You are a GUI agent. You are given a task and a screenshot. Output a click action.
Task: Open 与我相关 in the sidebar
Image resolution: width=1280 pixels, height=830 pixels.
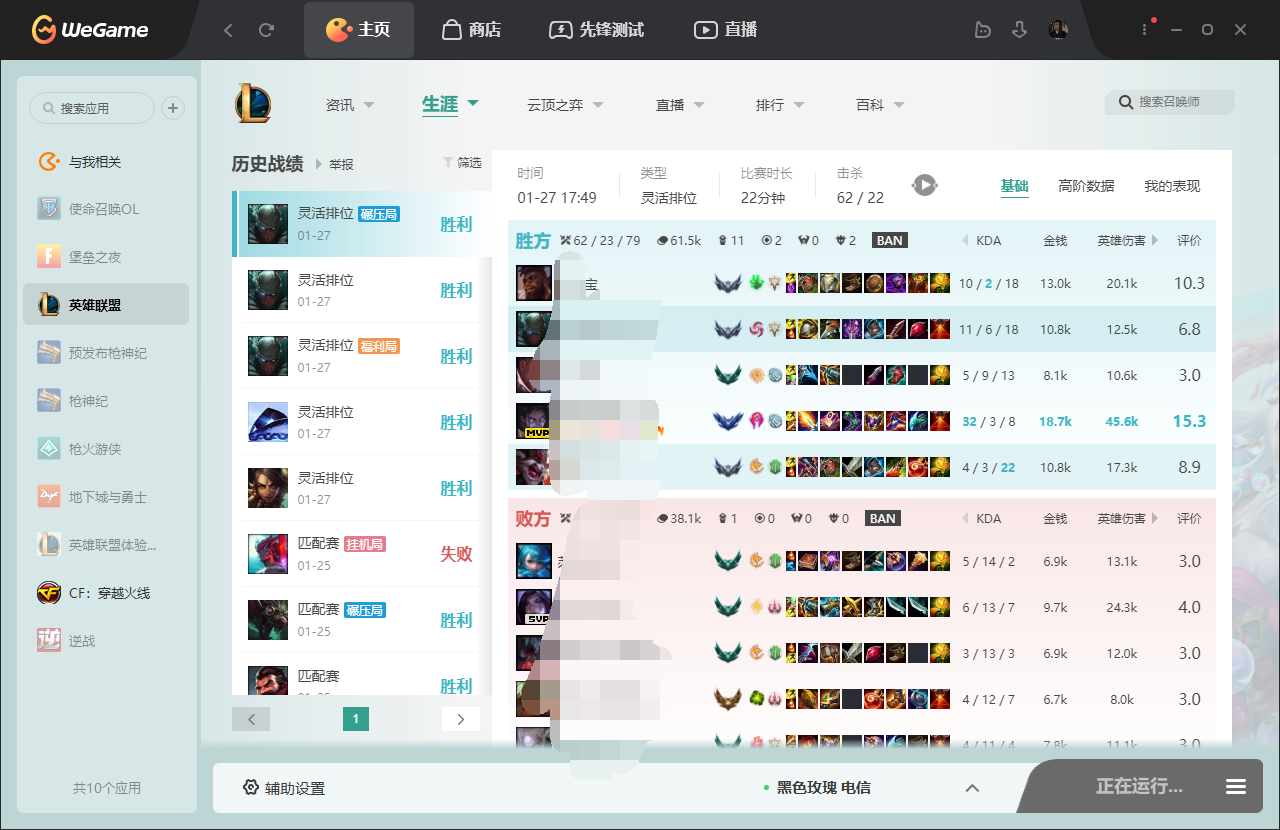105,162
